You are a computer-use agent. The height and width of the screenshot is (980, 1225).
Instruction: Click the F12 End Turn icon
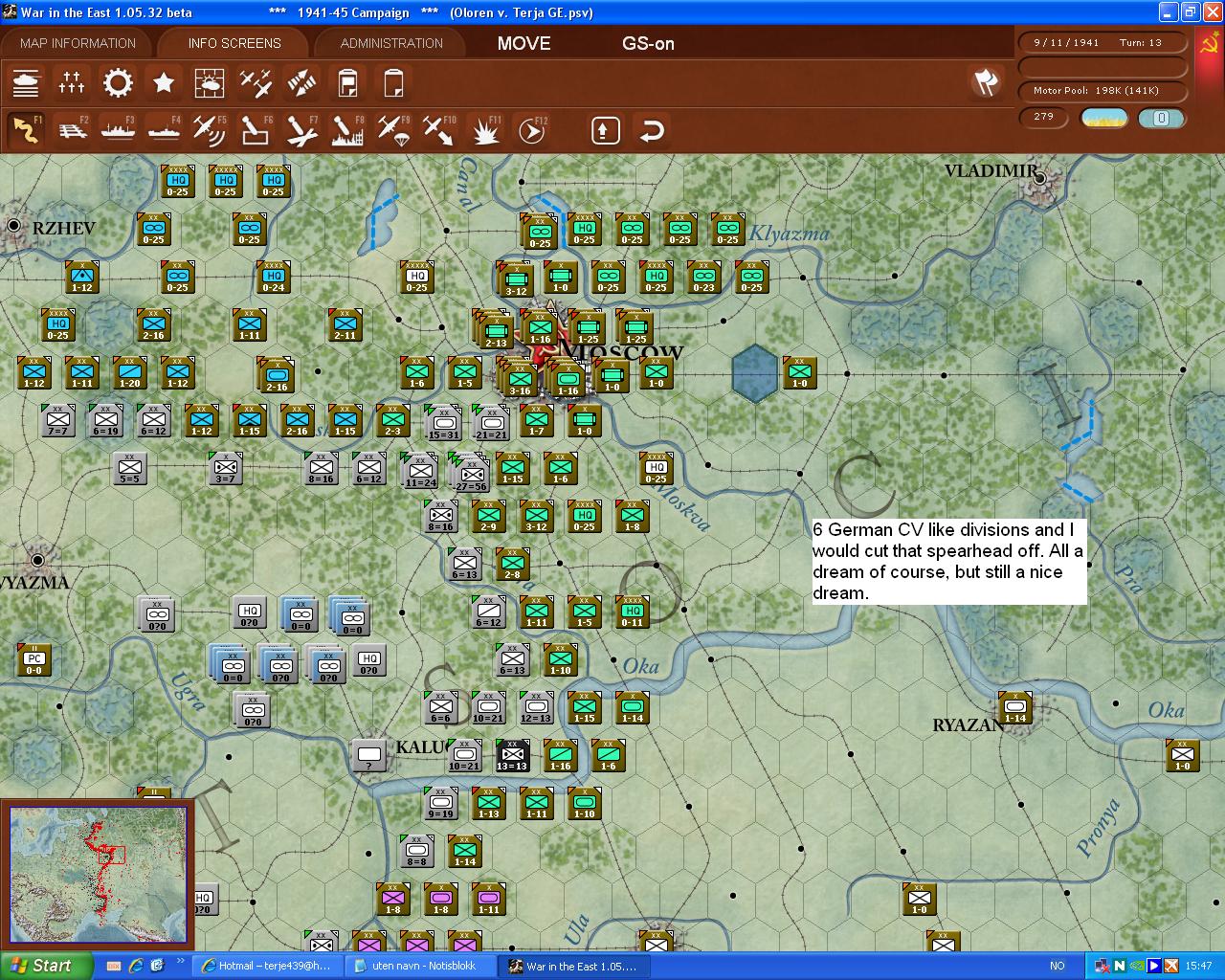[531, 129]
